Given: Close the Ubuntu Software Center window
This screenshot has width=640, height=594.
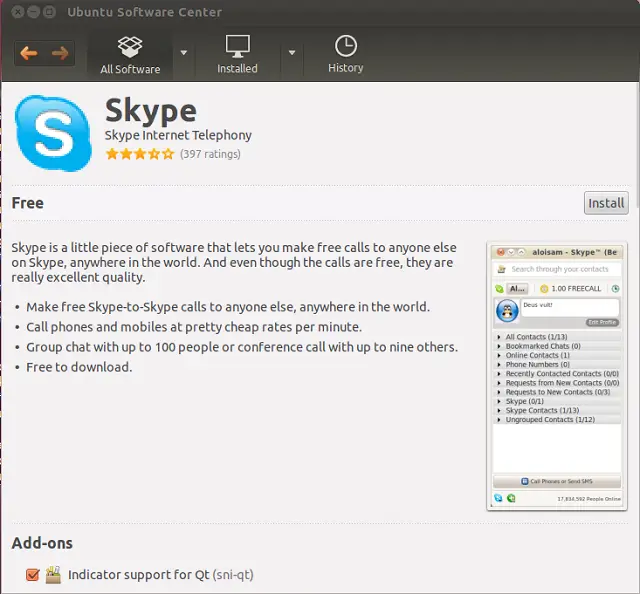Looking at the screenshot, I should pos(18,12).
